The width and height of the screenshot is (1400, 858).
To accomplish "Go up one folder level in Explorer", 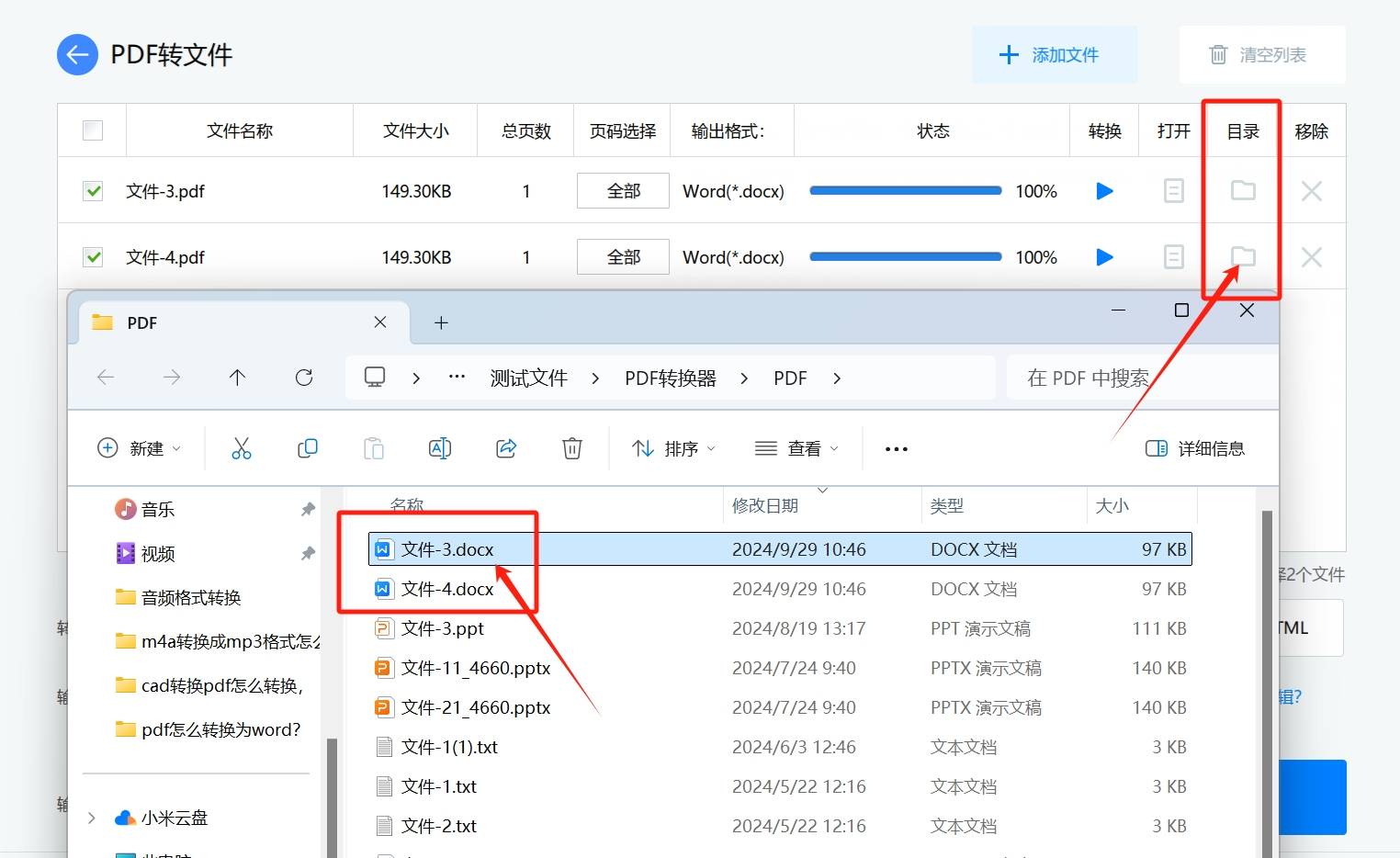I will [237, 378].
